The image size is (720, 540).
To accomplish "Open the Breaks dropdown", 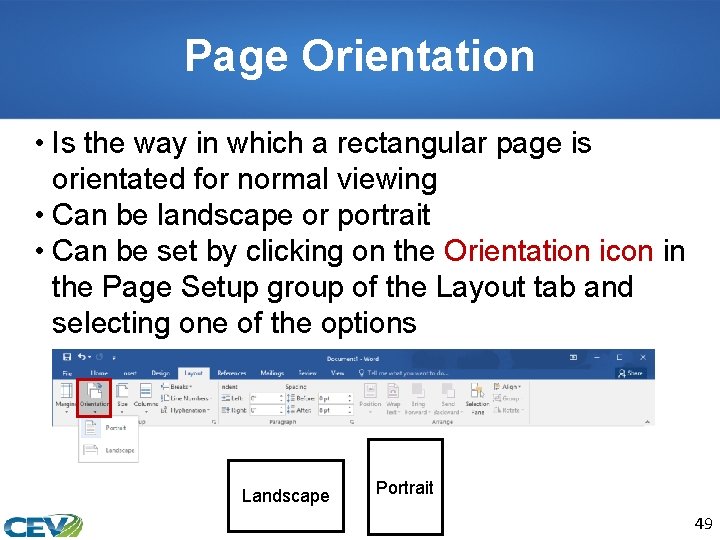I will [176, 387].
